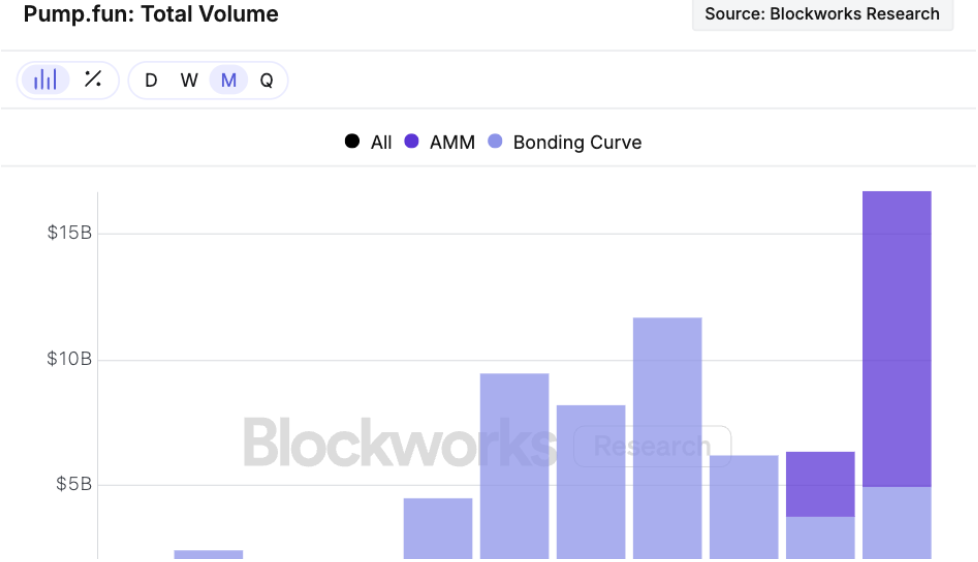Set the interval to D (daily)

pyautogui.click(x=151, y=80)
